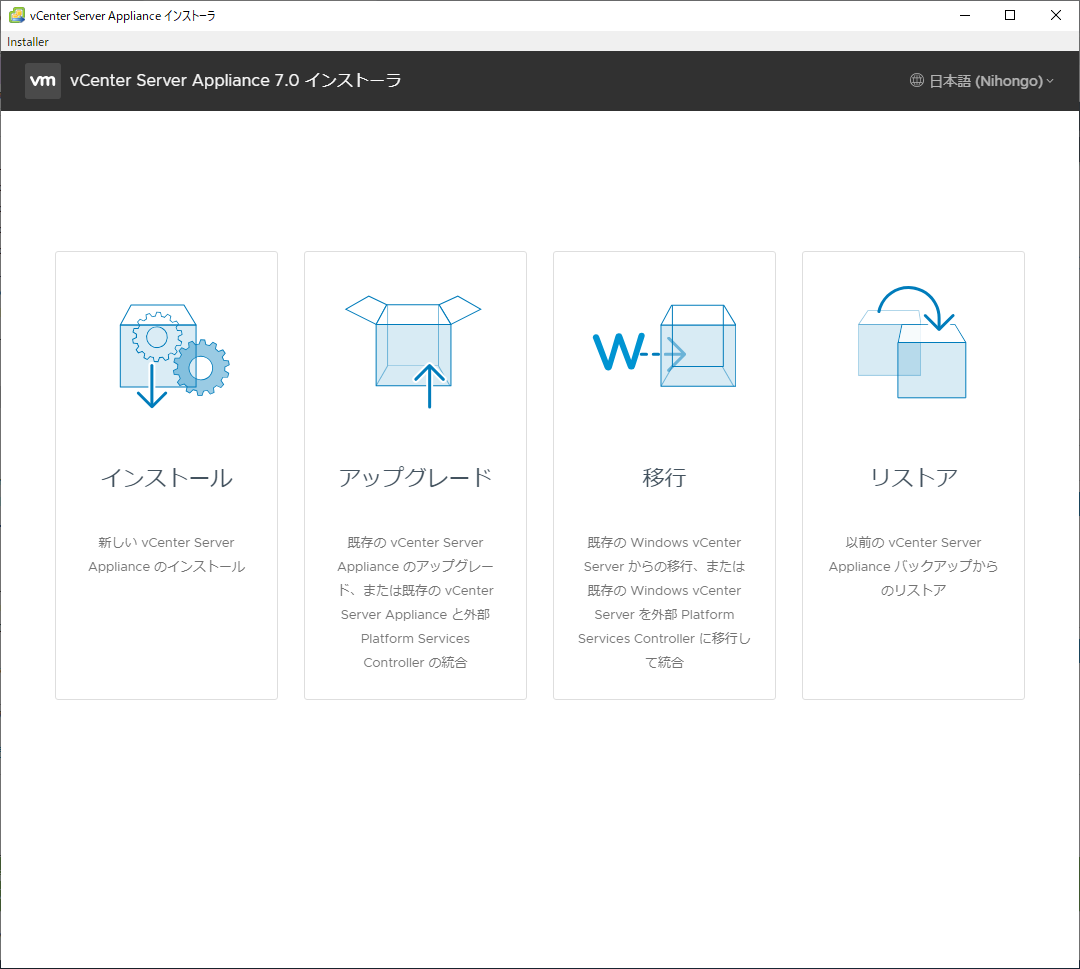Click the Migrate W arrow box icon

coord(664,346)
